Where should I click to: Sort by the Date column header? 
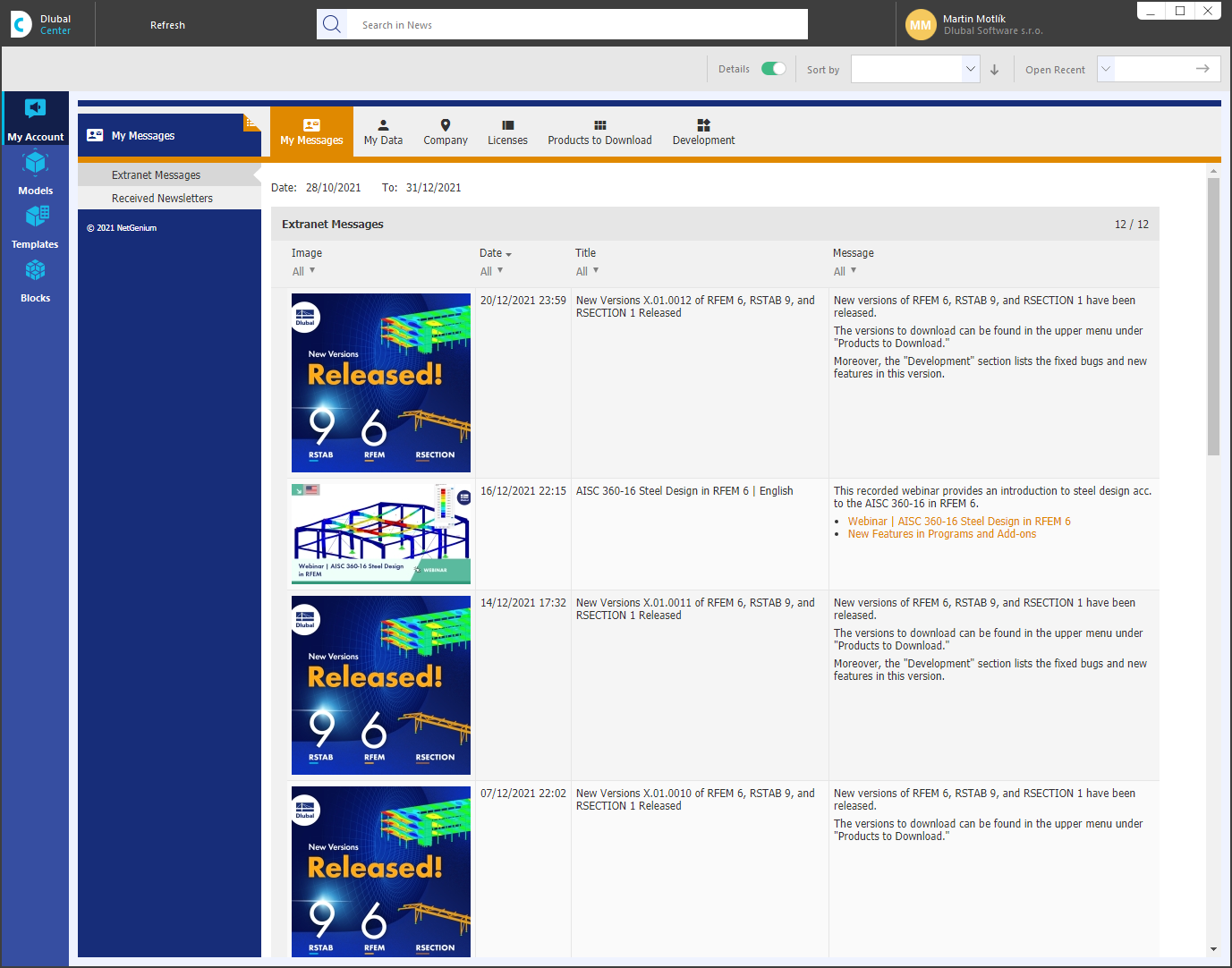click(x=495, y=253)
